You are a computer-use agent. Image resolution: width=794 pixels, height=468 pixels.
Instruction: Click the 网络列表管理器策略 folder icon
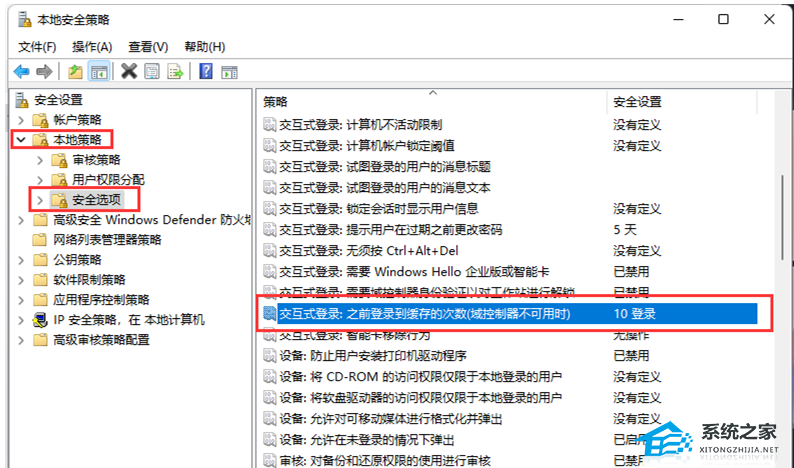click(40, 240)
